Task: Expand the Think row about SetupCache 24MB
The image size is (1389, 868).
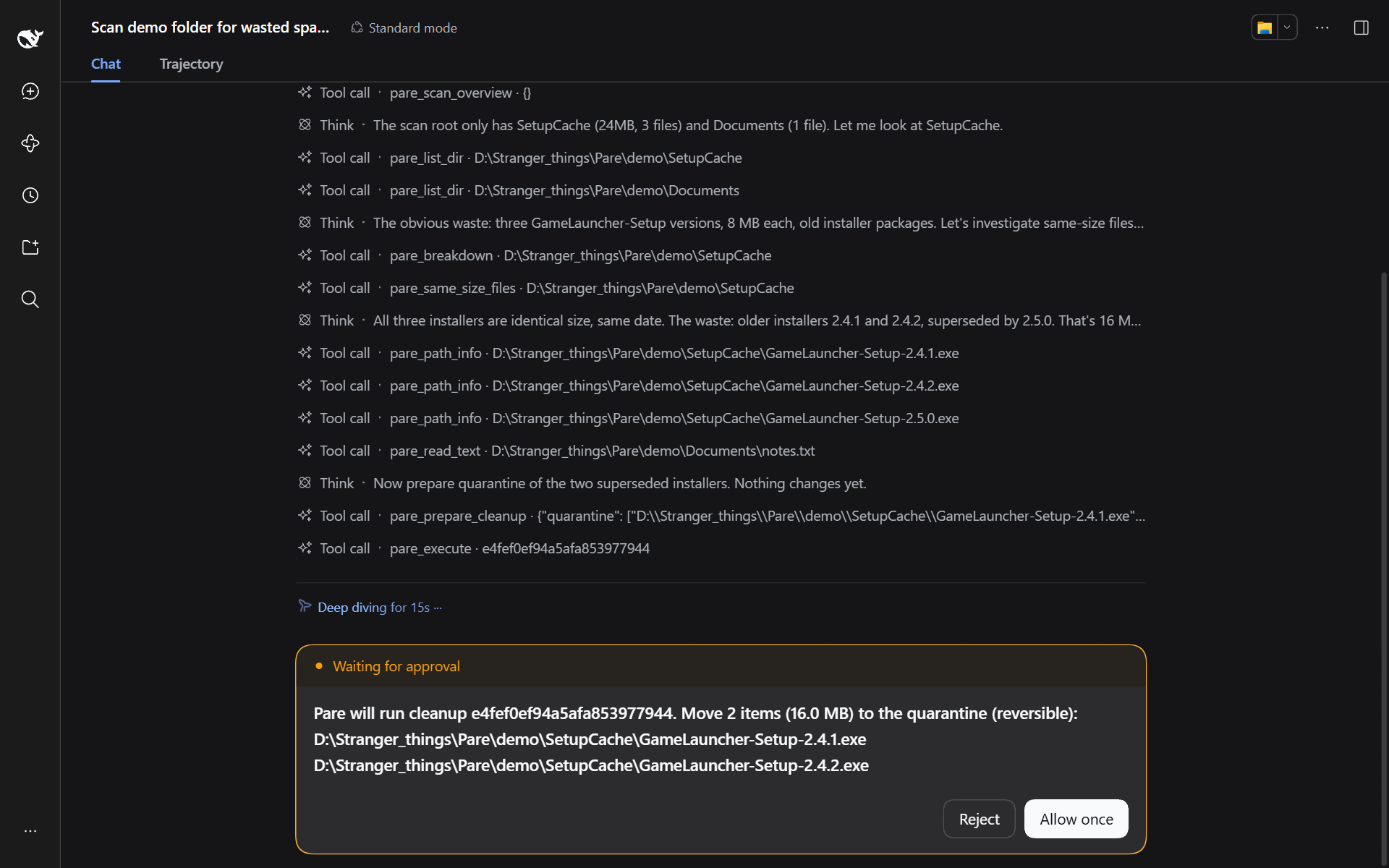Action: pyautogui.click(x=650, y=125)
